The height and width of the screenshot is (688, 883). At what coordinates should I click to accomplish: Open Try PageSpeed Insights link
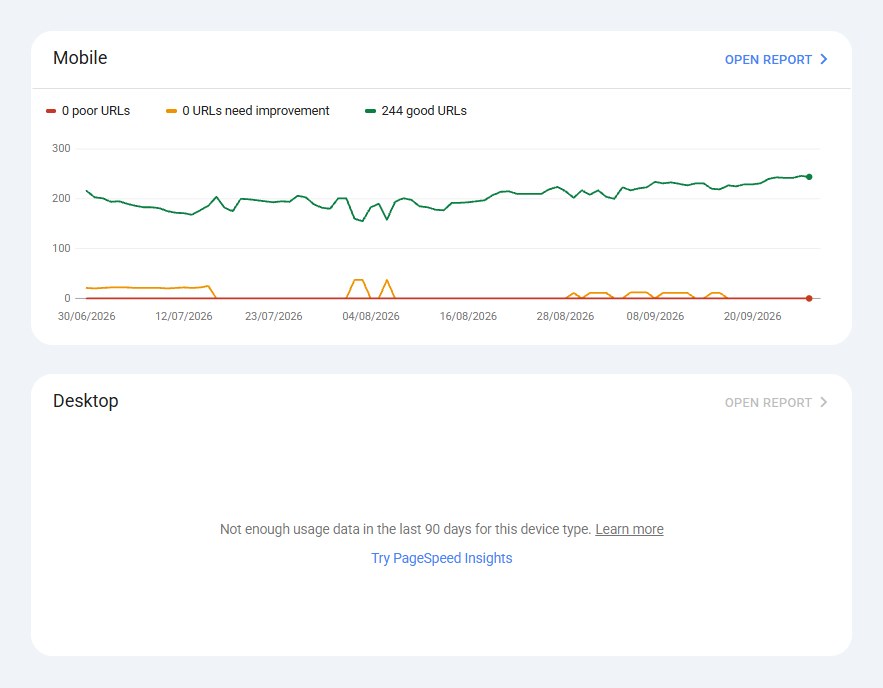pyautogui.click(x=442, y=558)
